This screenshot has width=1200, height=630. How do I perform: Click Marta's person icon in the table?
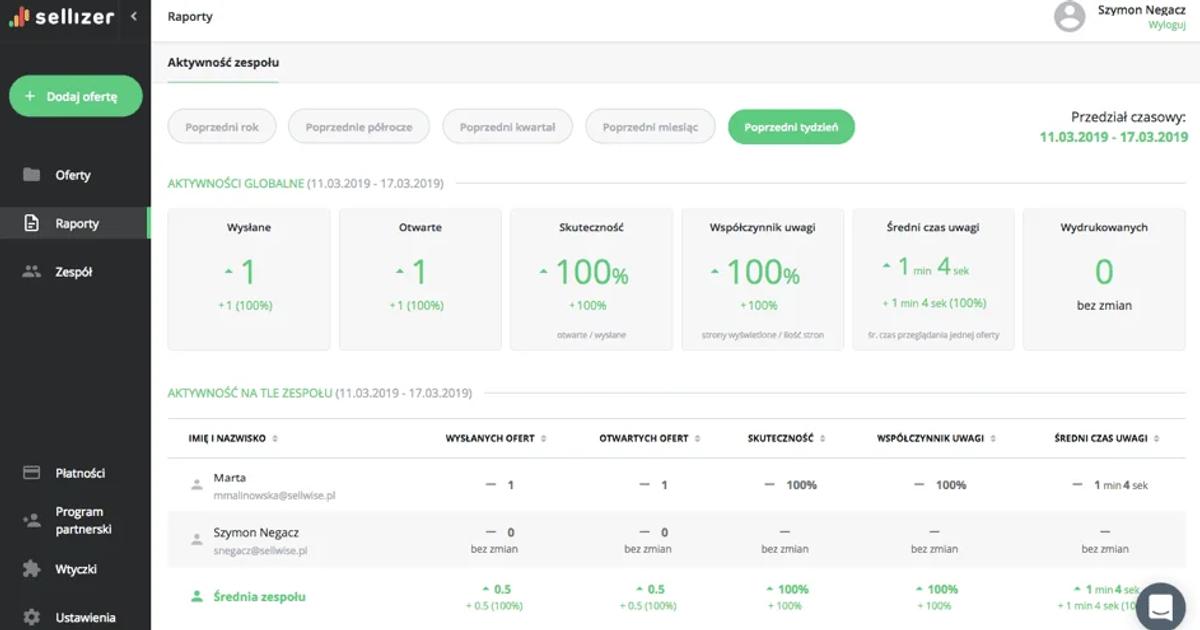[197, 485]
